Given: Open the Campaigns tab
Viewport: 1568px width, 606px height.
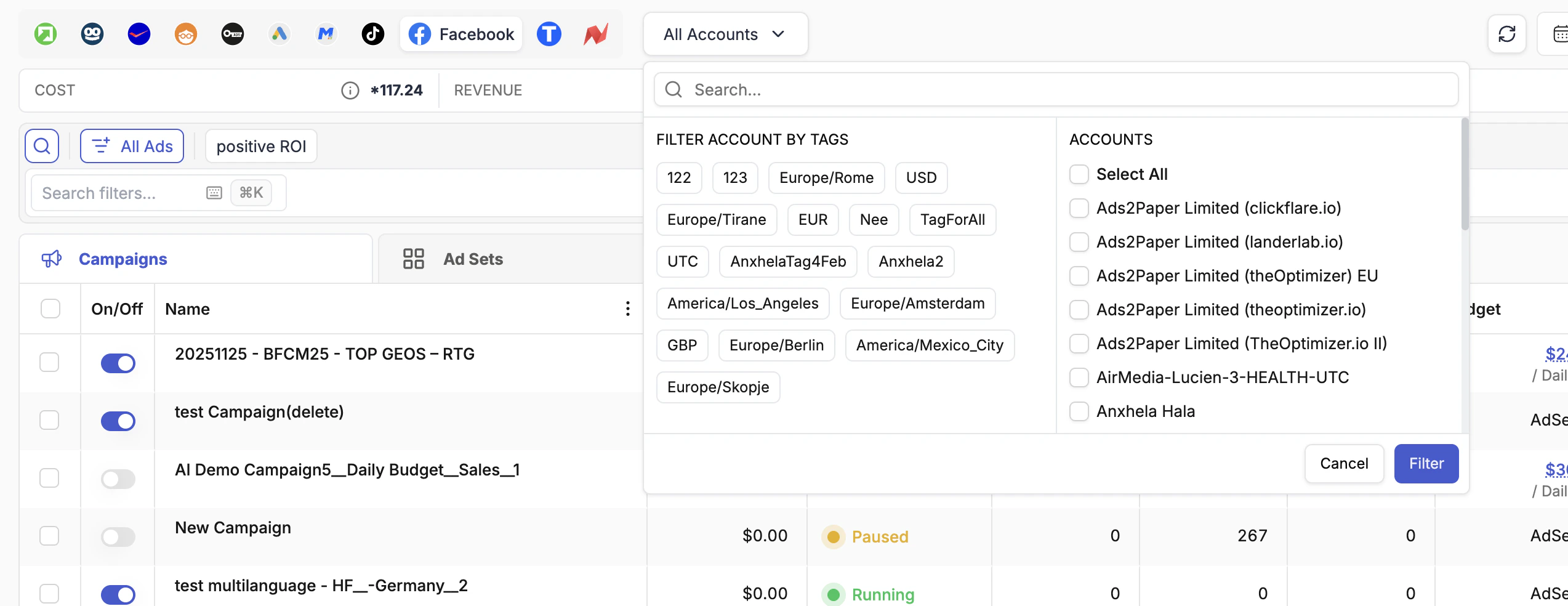Looking at the screenshot, I should point(196,259).
